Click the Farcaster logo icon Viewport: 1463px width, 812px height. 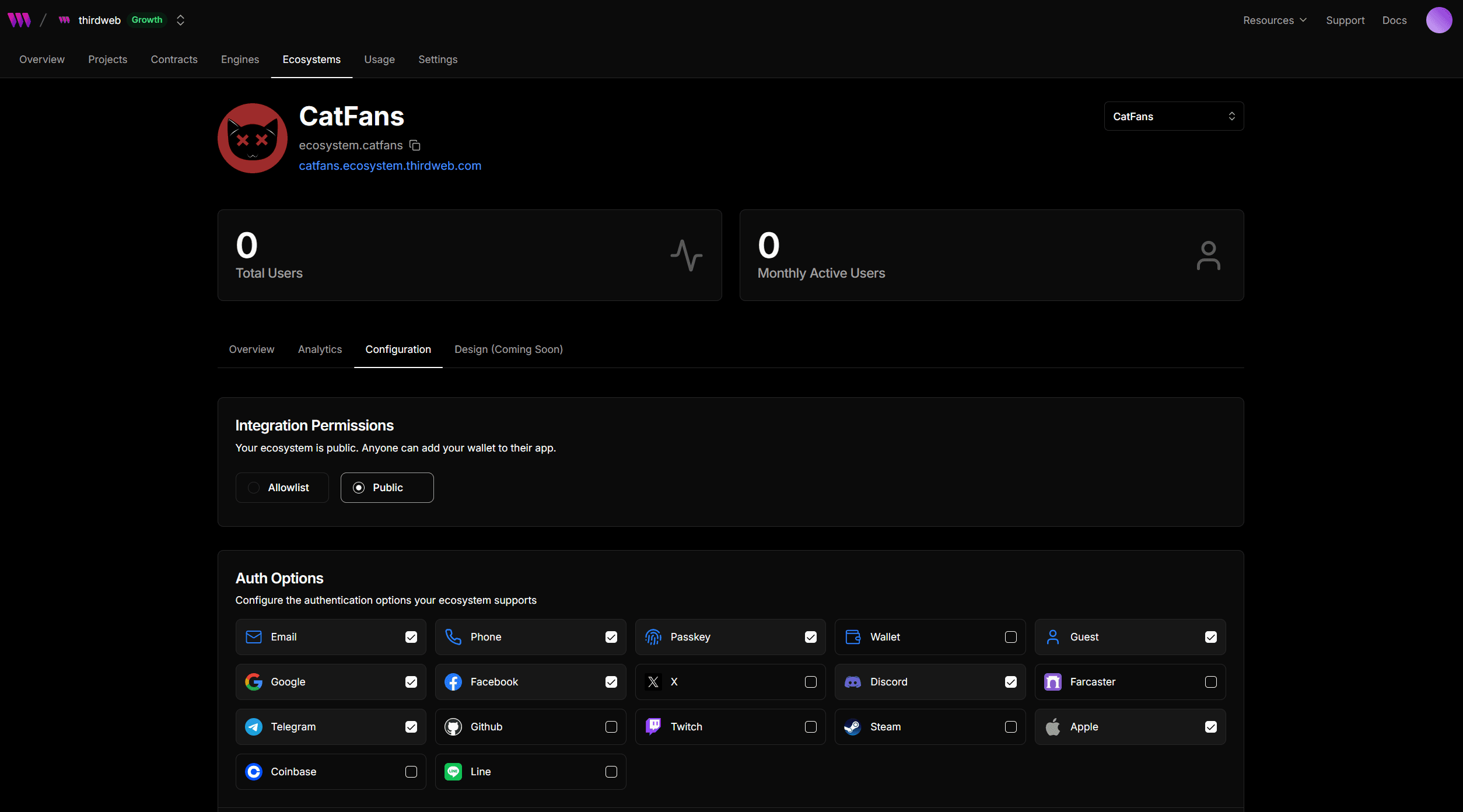click(1052, 682)
